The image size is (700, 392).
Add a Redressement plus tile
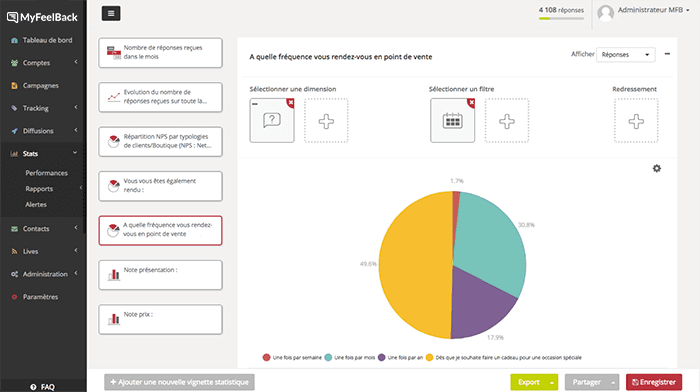pyautogui.click(x=636, y=121)
